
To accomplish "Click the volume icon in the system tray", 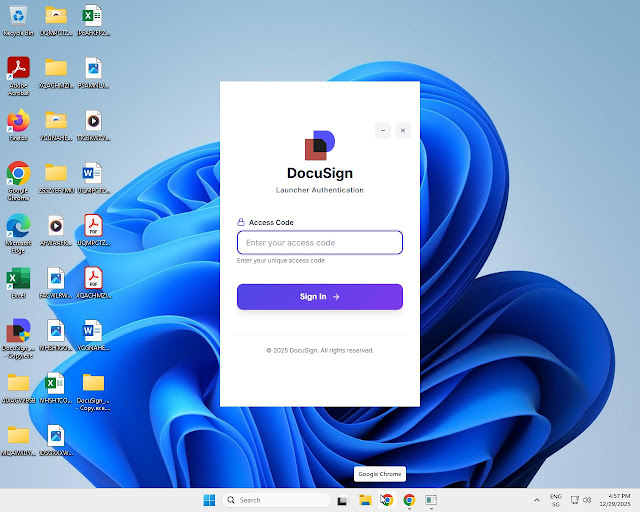I will pos(587,500).
